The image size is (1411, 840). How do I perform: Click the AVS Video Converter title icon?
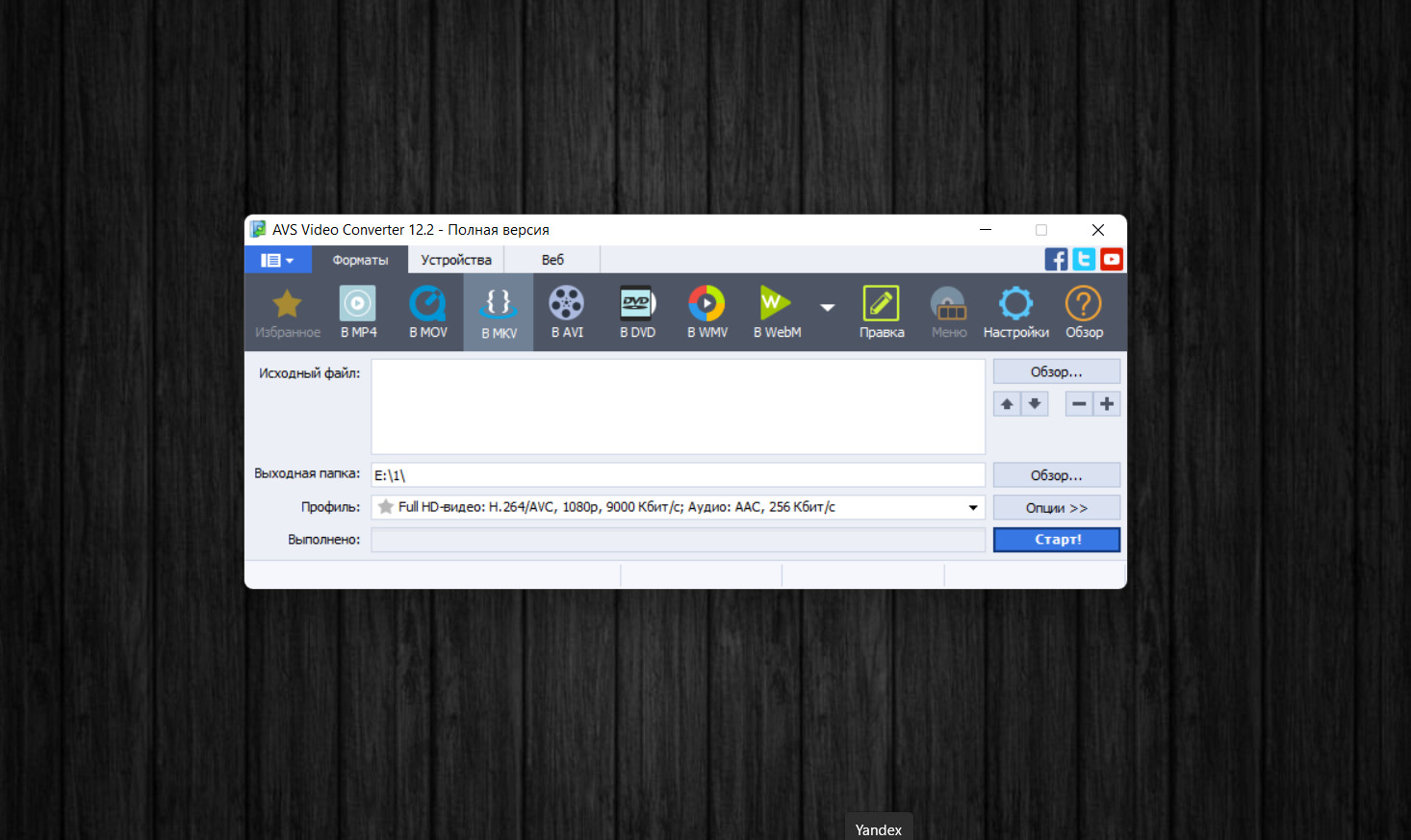tap(258, 229)
